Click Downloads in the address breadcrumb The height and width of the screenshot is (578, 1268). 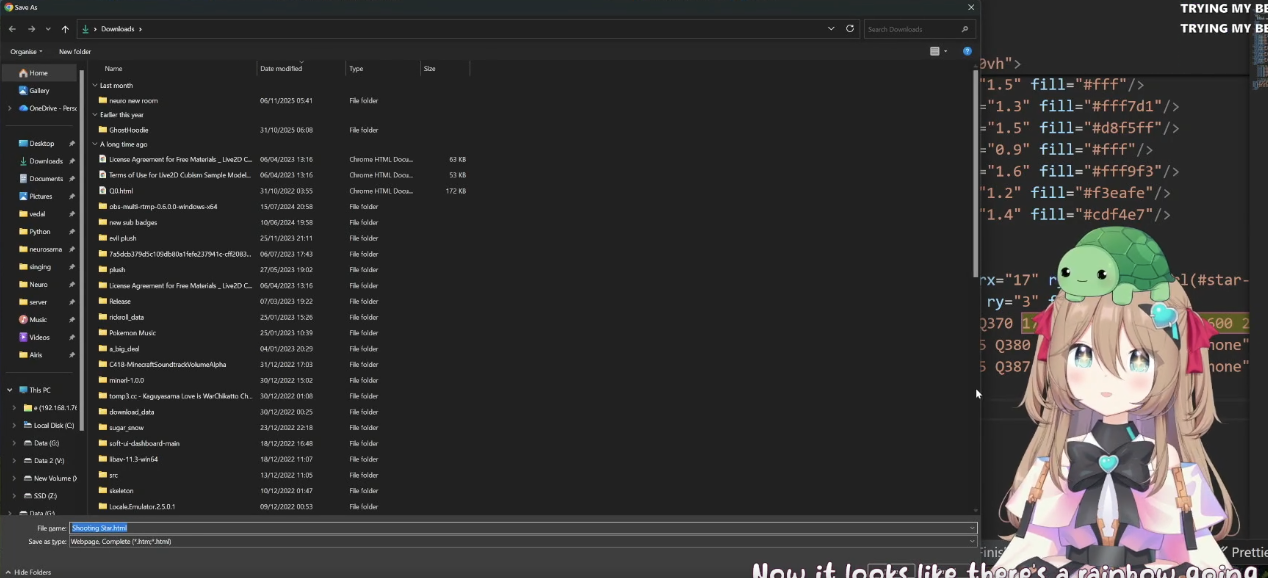[117, 29]
